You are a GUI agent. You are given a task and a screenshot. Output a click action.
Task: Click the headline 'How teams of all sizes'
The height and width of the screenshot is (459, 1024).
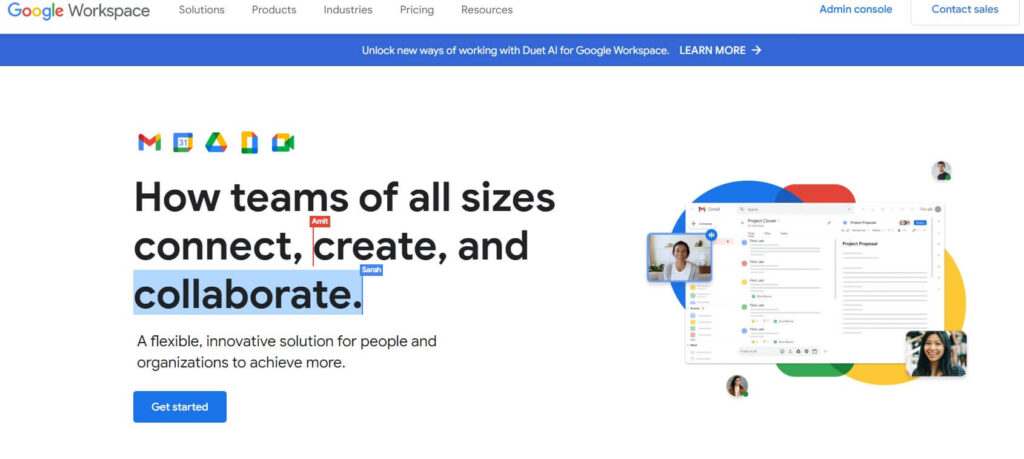point(344,197)
